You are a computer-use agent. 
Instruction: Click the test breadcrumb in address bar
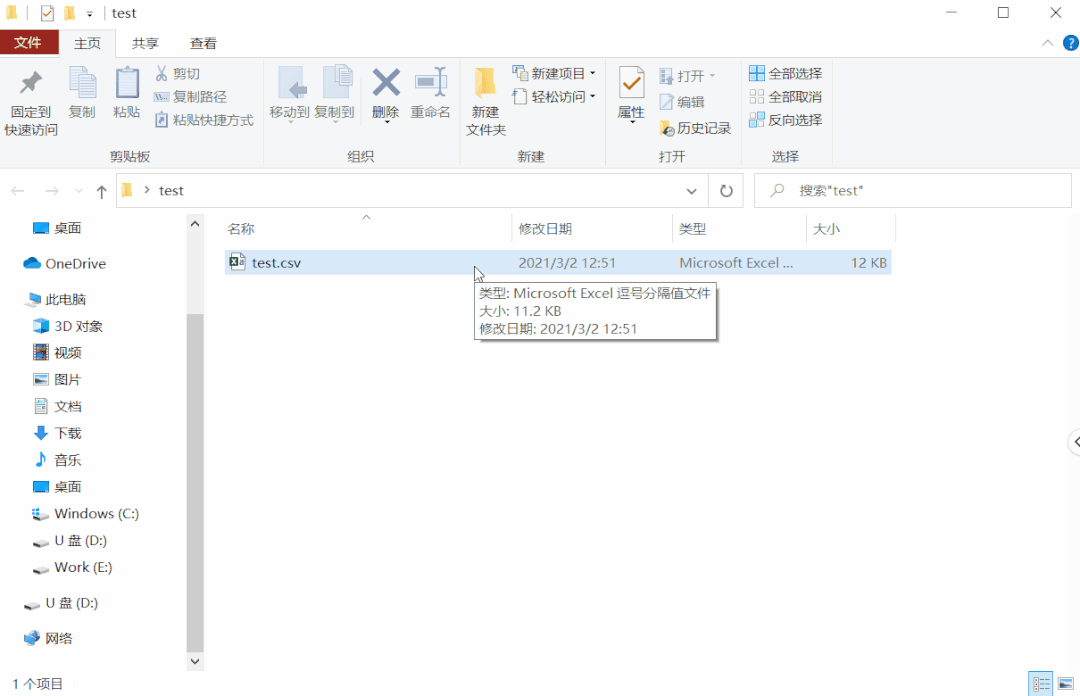pos(171,191)
